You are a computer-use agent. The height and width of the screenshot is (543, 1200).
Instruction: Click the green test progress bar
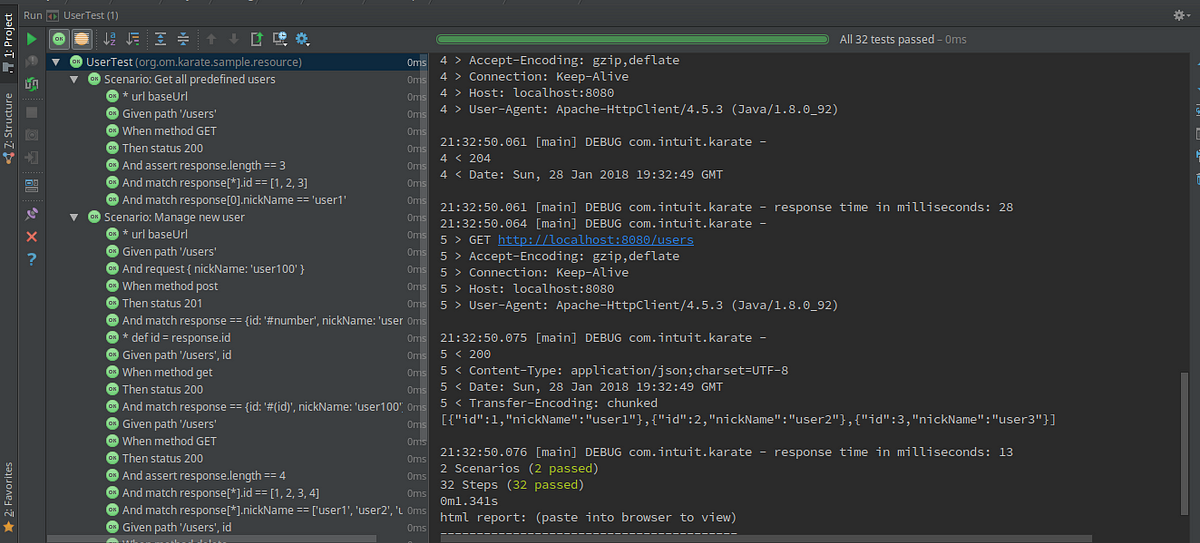[633, 40]
